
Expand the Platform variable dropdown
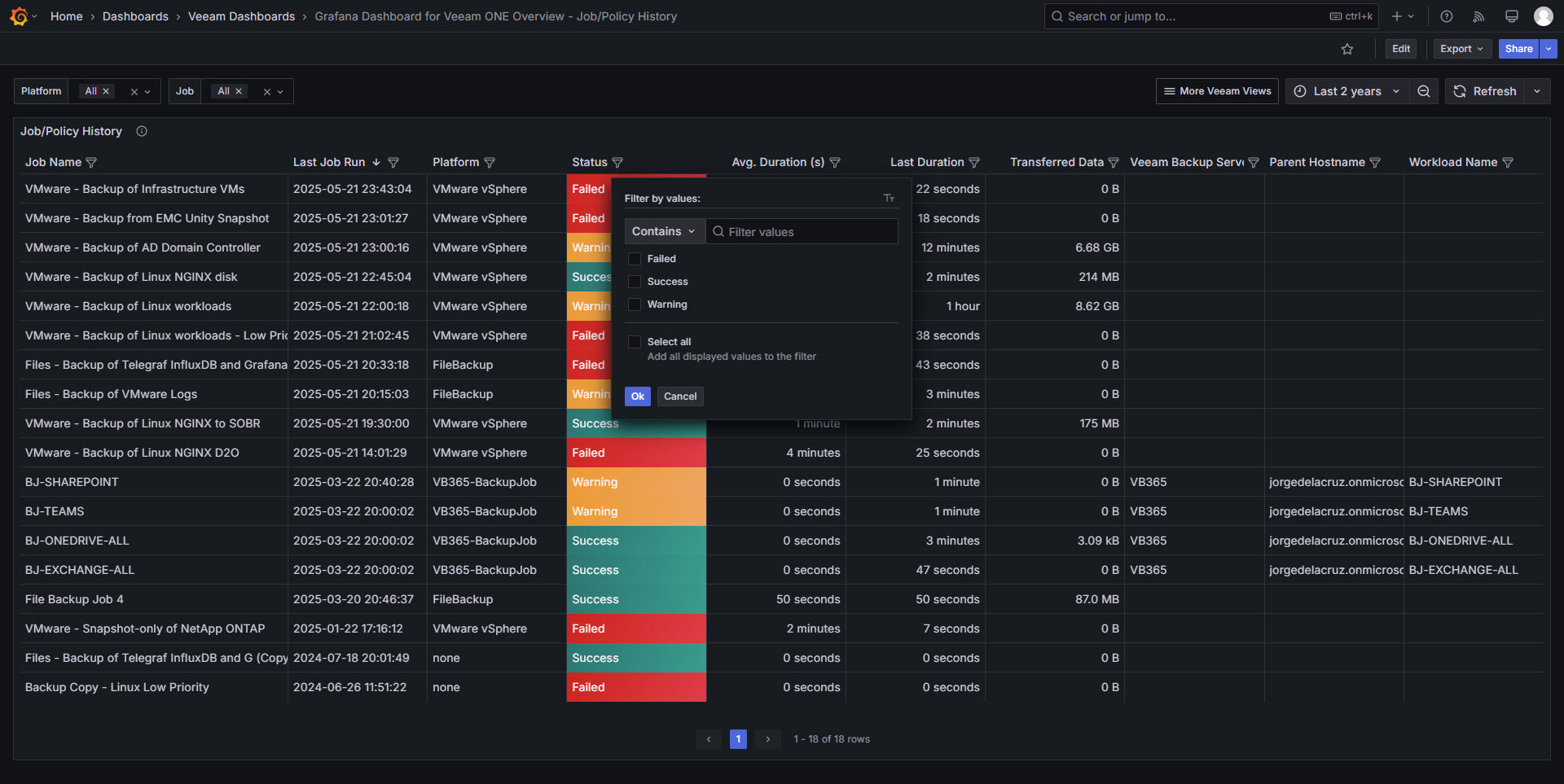[x=148, y=92]
